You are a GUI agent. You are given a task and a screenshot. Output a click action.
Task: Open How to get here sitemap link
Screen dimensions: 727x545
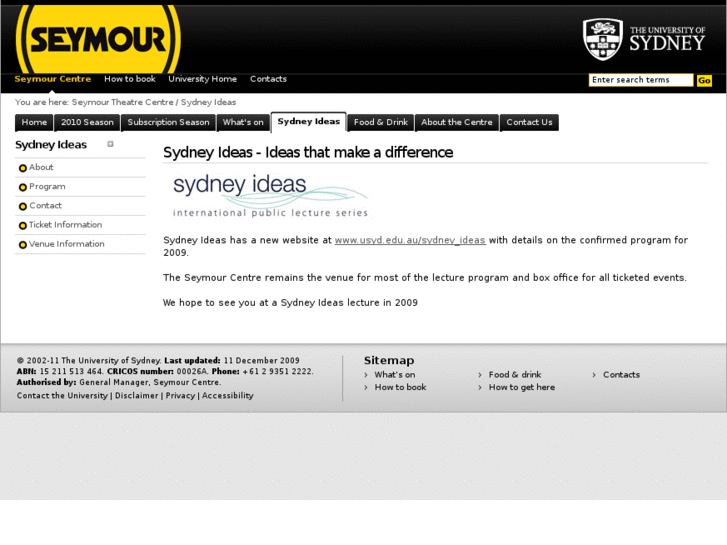[522, 387]
